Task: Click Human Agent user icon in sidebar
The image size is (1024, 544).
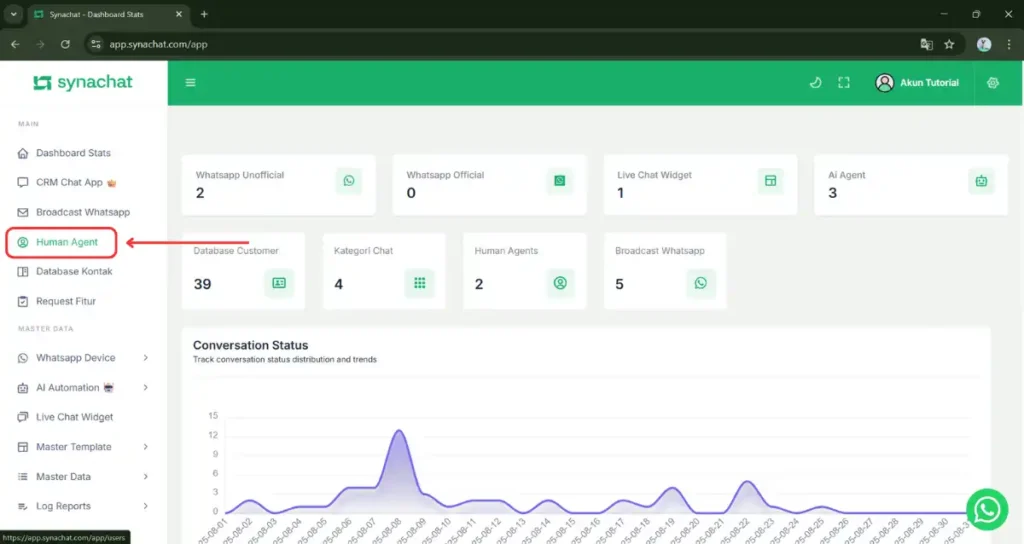Action: [x=23, y=242]
